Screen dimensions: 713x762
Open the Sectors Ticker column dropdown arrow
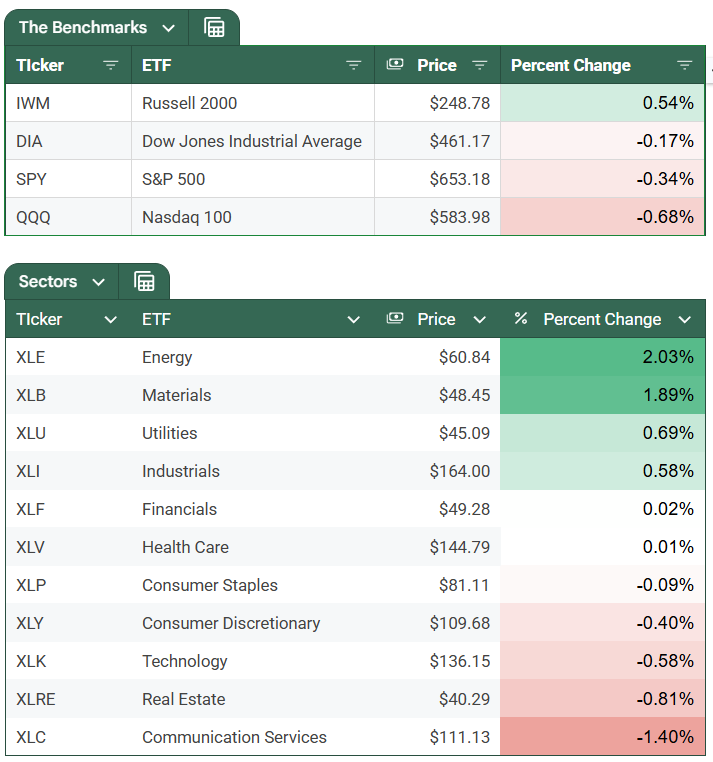click(110, 320)
